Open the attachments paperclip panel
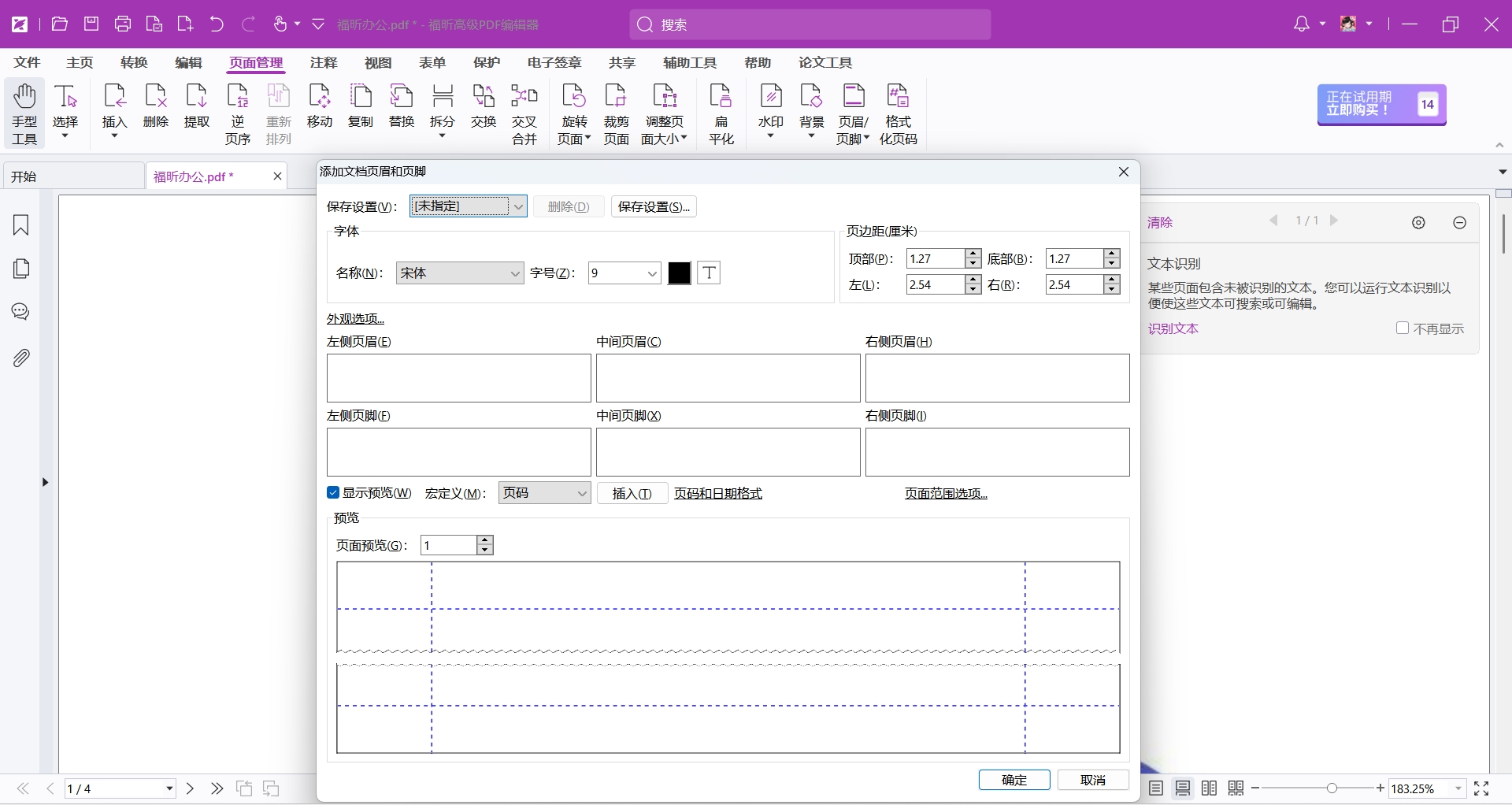 [21, 358]
